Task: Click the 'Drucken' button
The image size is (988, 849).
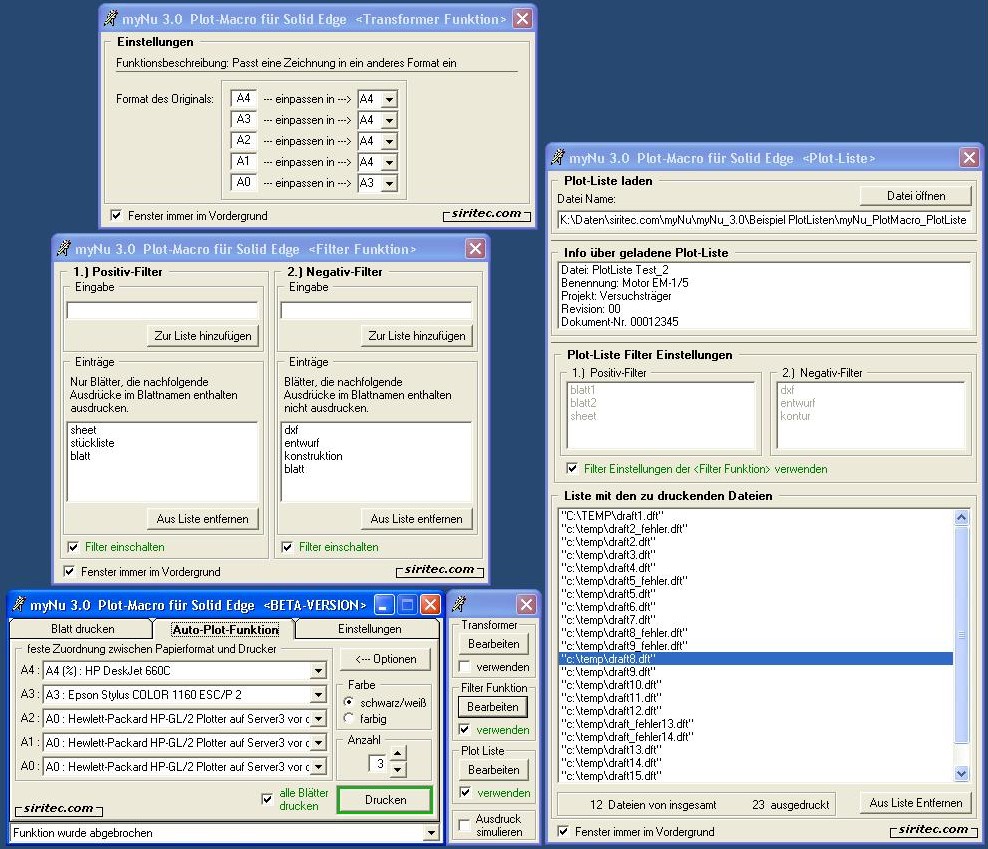Action: (x=385, y=799)
